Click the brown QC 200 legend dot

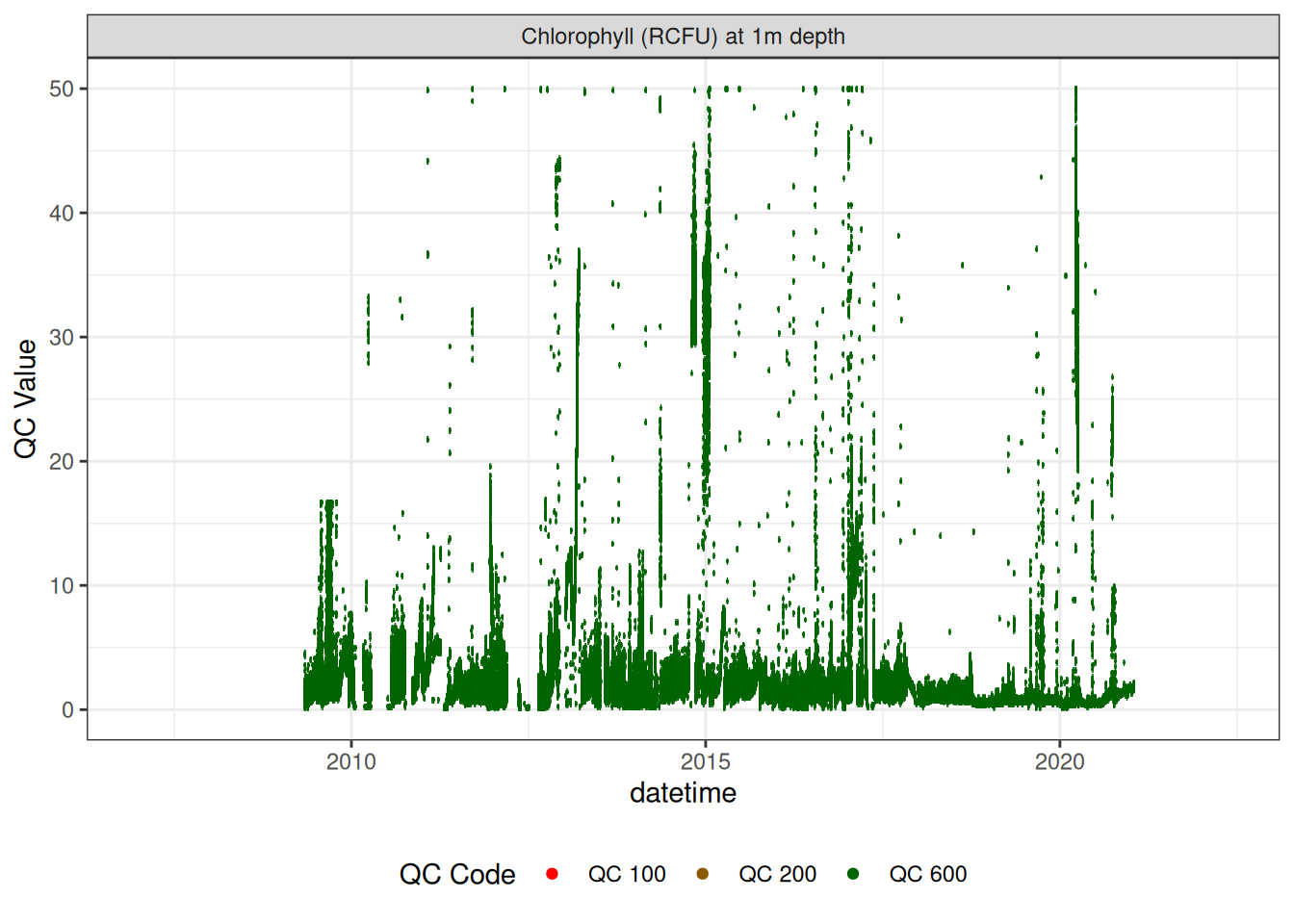pyautogui.click(x=702, y=874)
